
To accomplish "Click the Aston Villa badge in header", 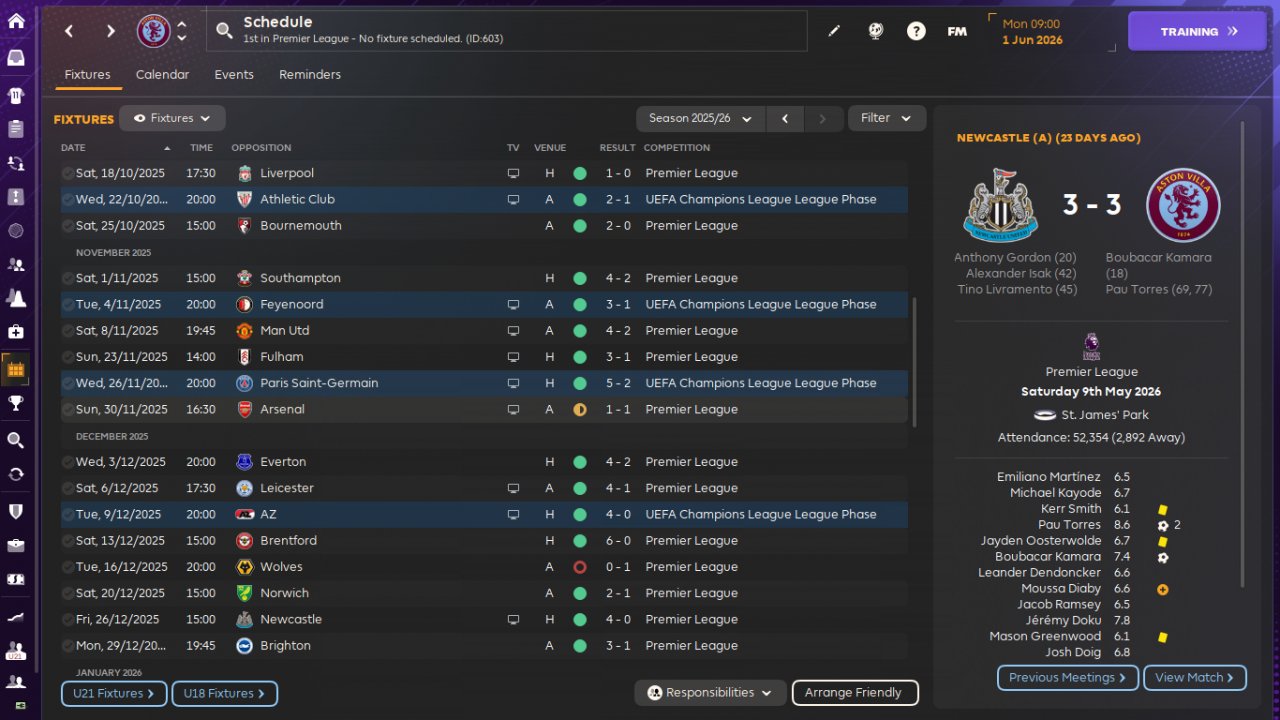I will coord(154,31).
